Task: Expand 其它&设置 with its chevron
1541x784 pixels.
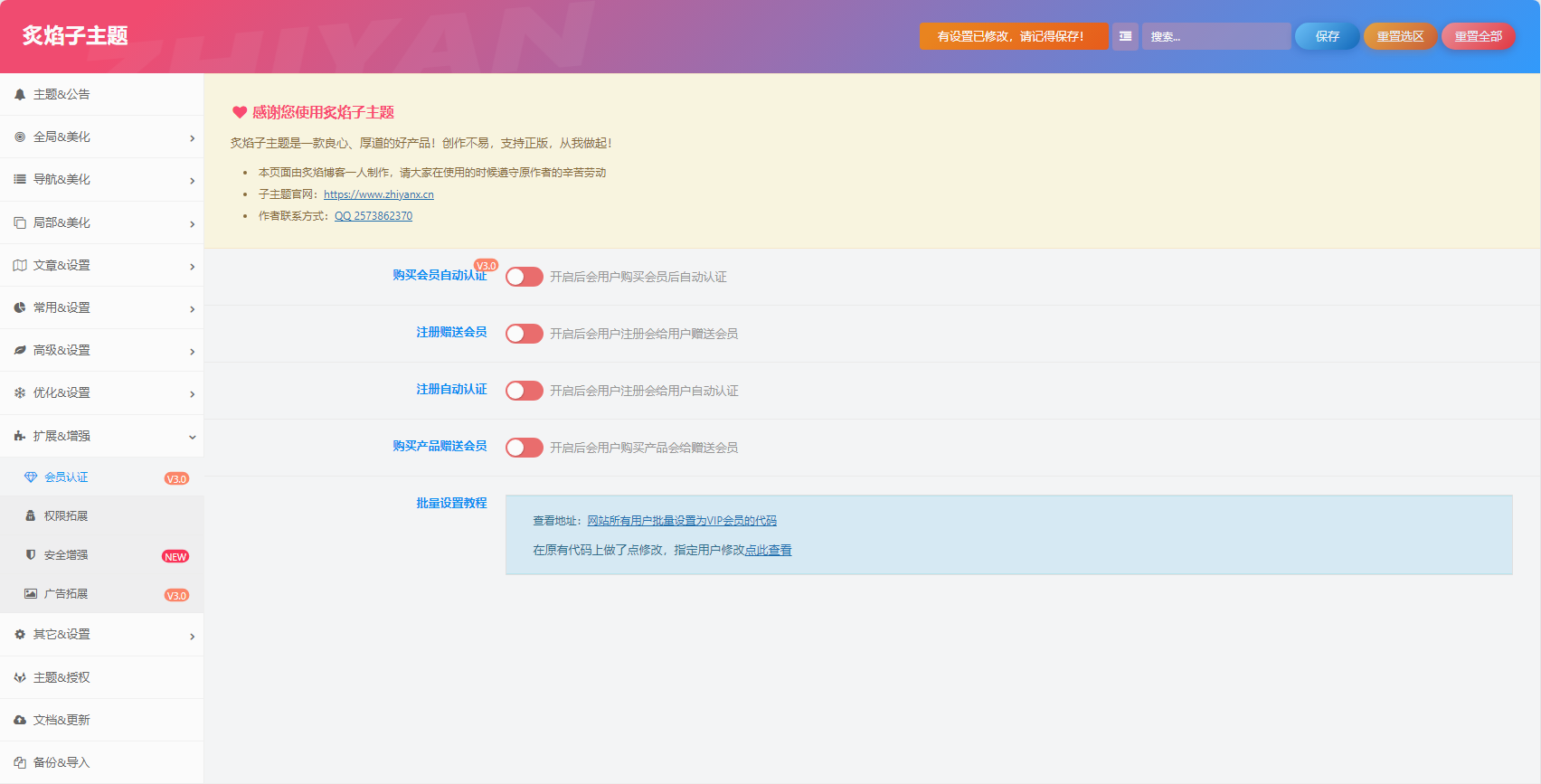Action: coord(192,636)
